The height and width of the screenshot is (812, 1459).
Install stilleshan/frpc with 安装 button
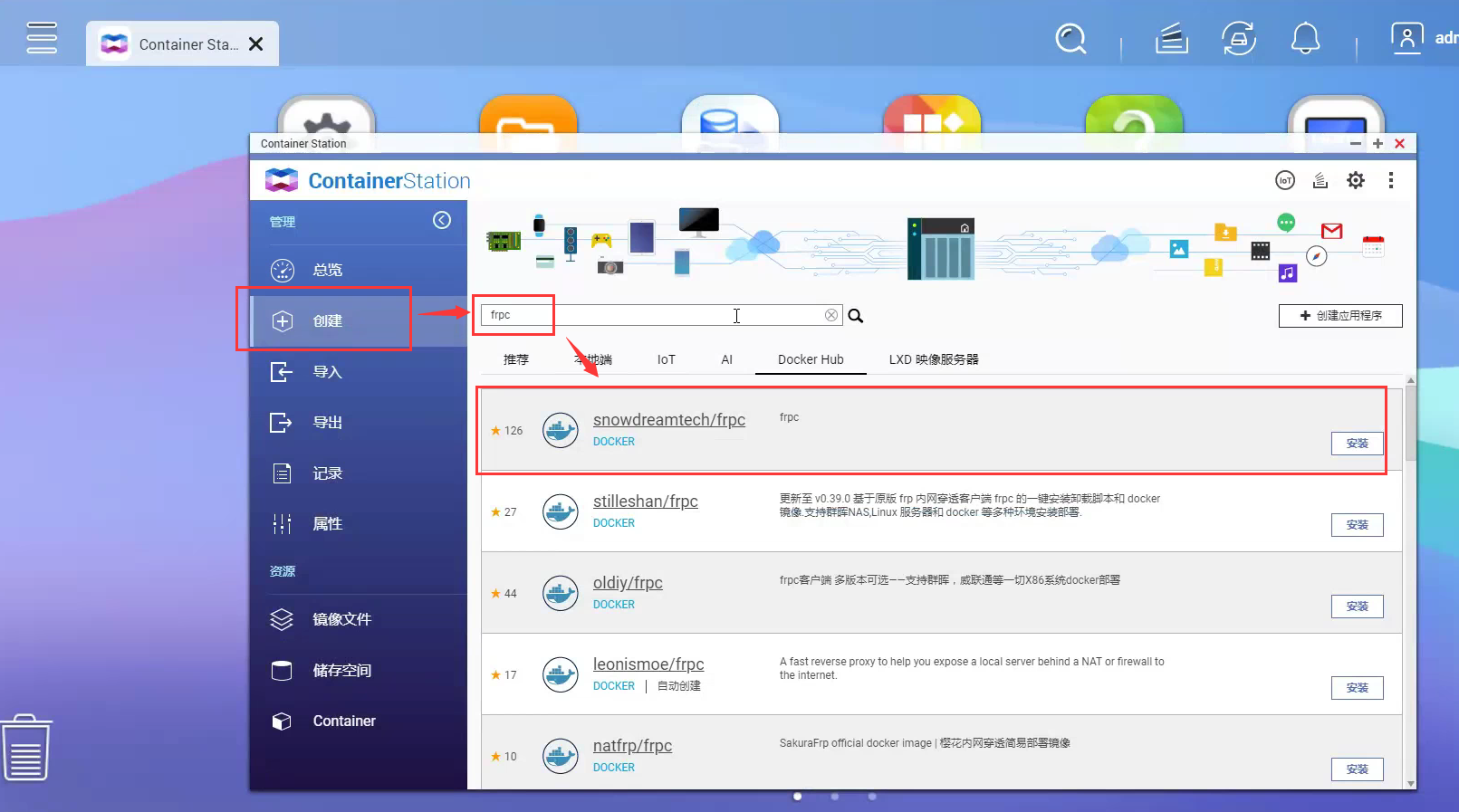[1358, 525]
